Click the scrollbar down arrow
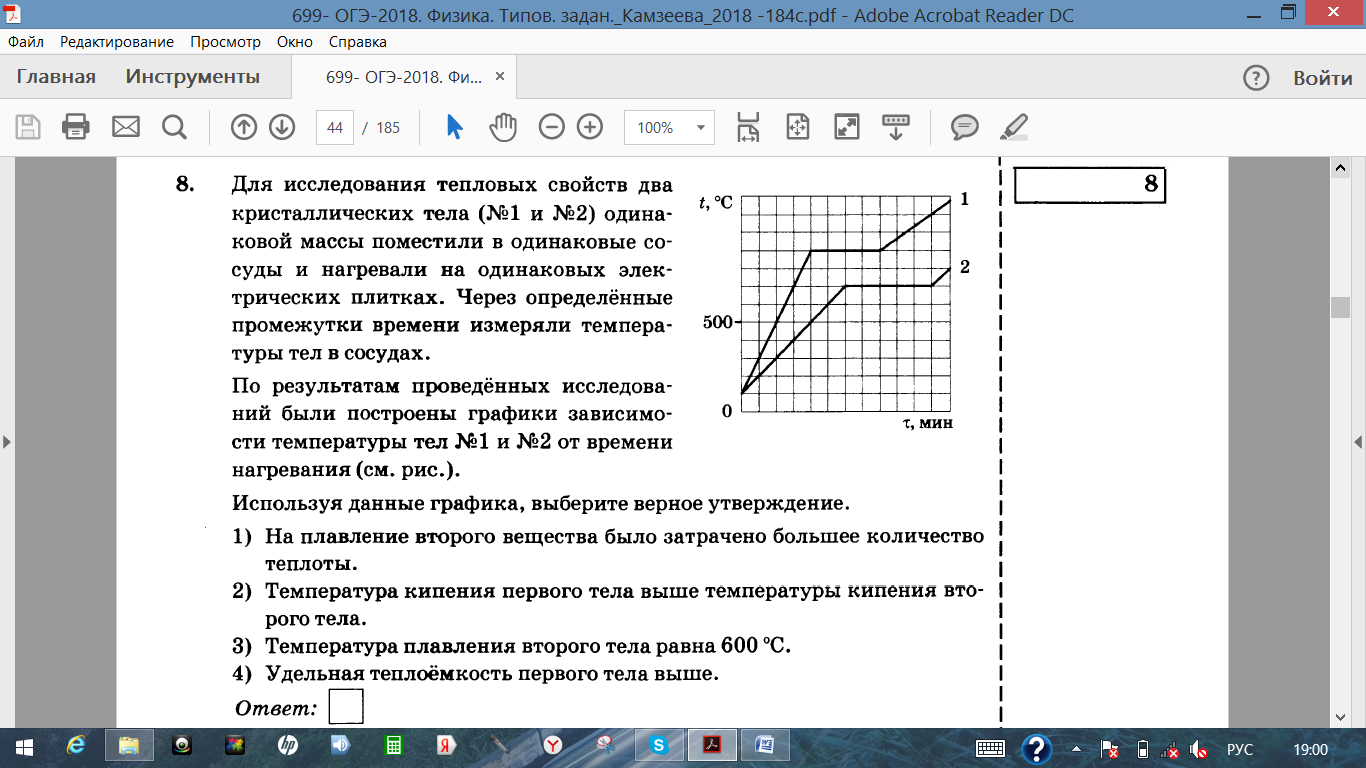The width and height of the screenshot is (1366, 768). click(1340, 716)
